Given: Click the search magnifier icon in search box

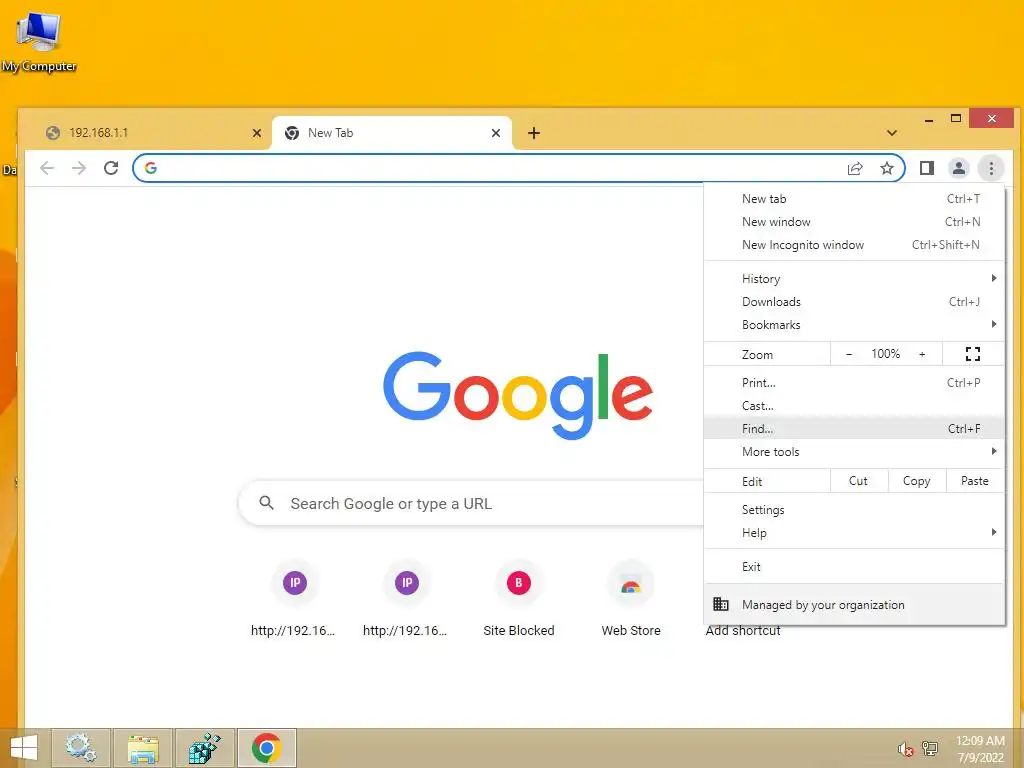Looking at the screenshot, I should point(266,503).
